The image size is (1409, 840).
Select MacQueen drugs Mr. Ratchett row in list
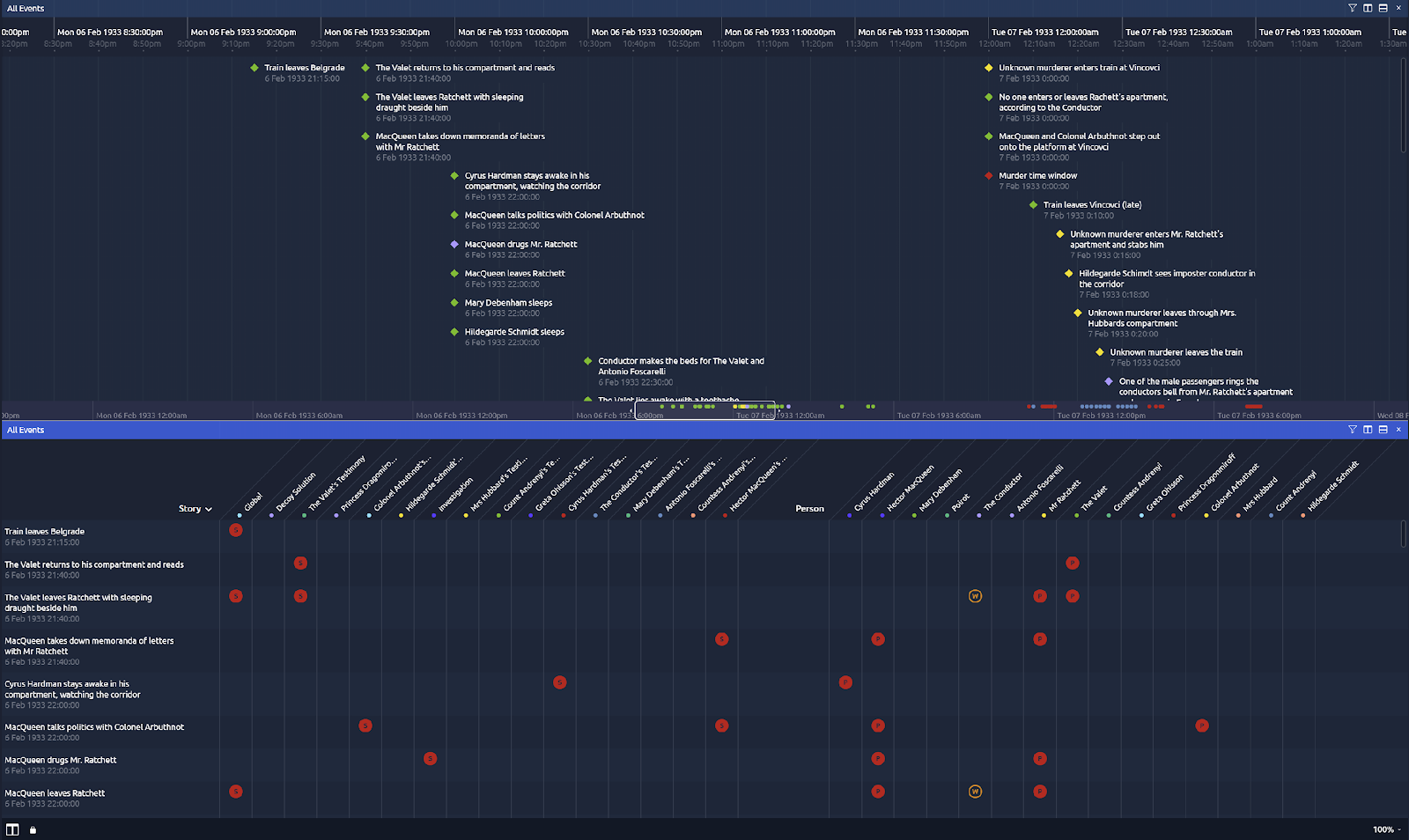click(x=110, y=764)
